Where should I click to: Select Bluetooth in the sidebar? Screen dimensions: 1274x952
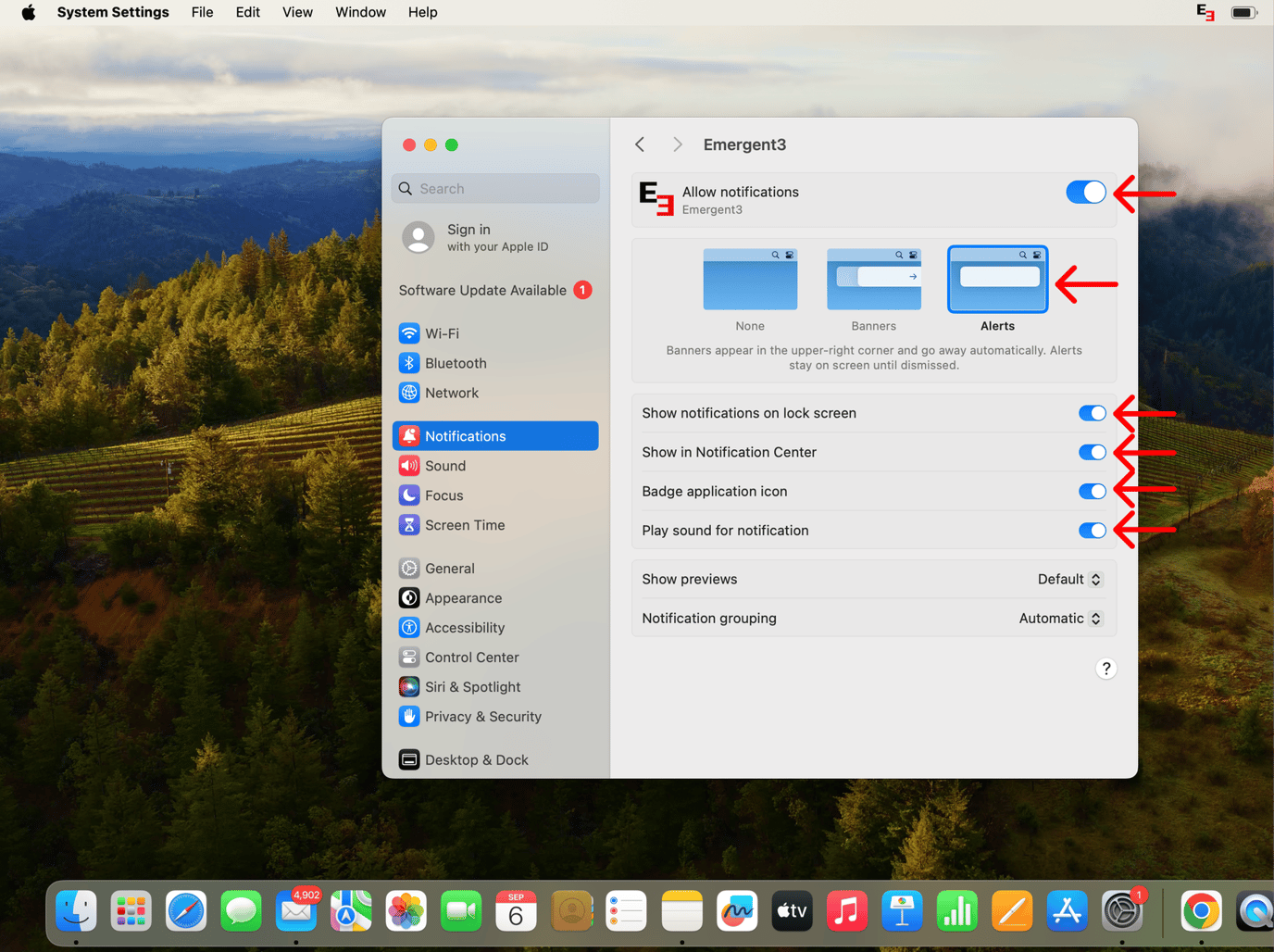454,363
